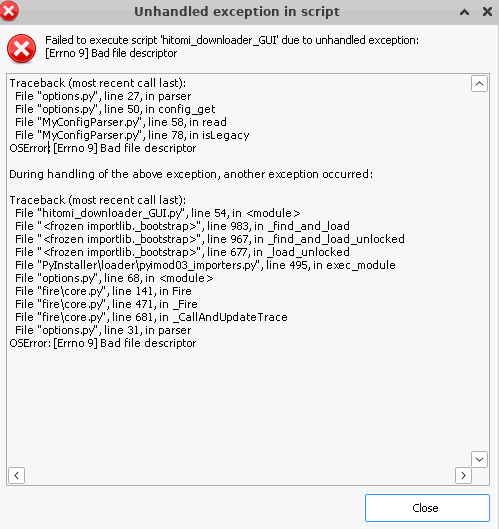The width and height of the screenshot is (499, 529).
Task: Click the scroll left arrow button
Action: 17,475
